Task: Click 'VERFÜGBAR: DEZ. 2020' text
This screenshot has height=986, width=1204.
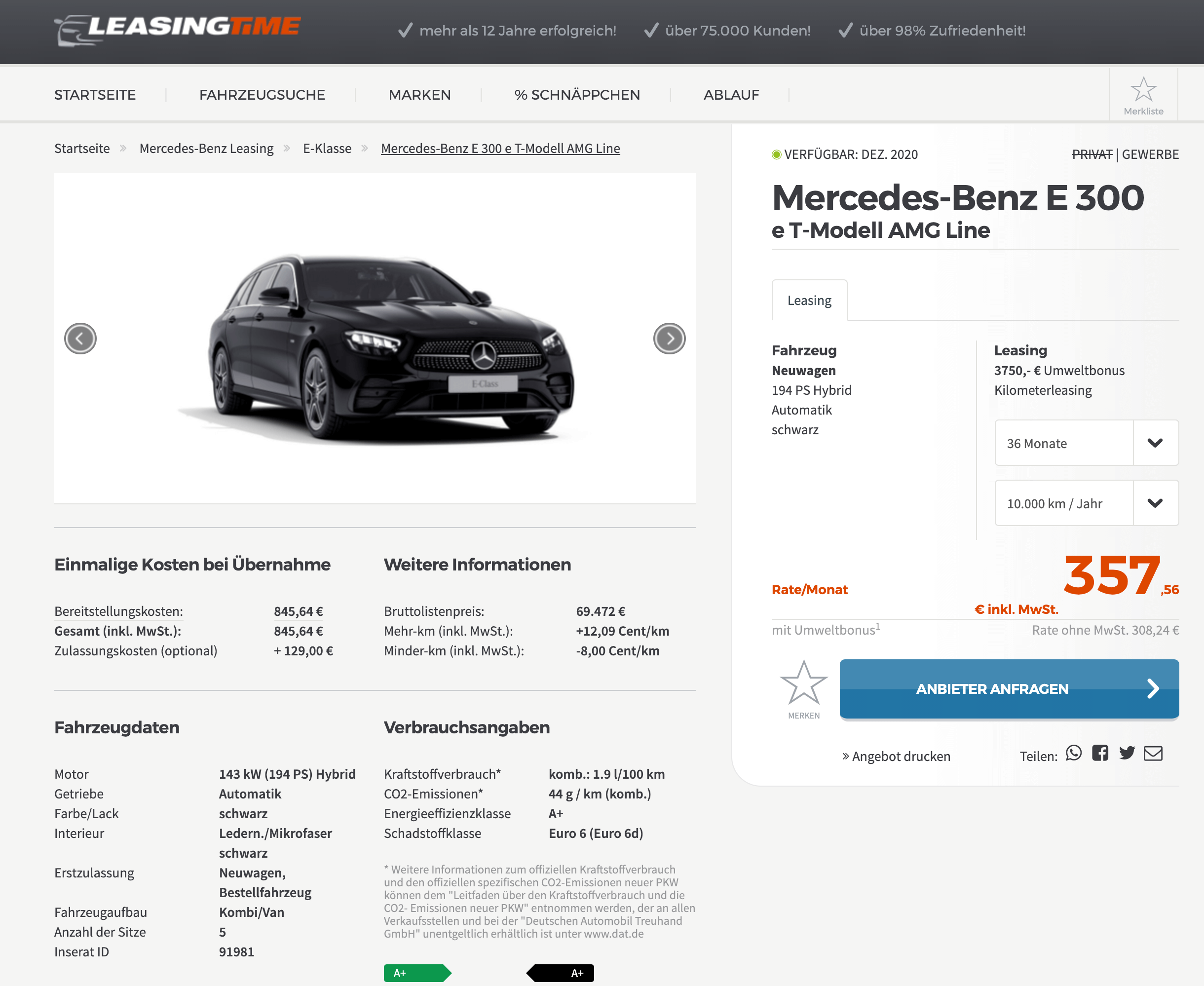Action: click(851, 154)
